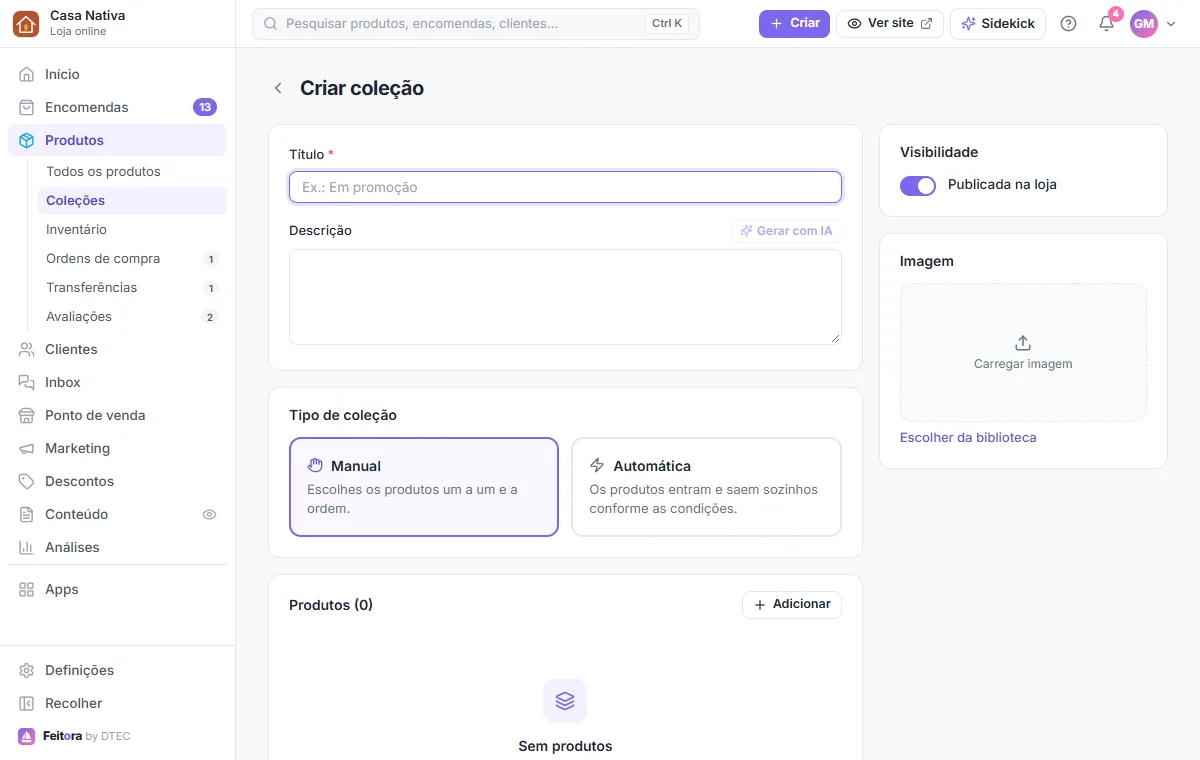
Task: Click Escolher da biblioteca link
Action: (x=968, y=438)
